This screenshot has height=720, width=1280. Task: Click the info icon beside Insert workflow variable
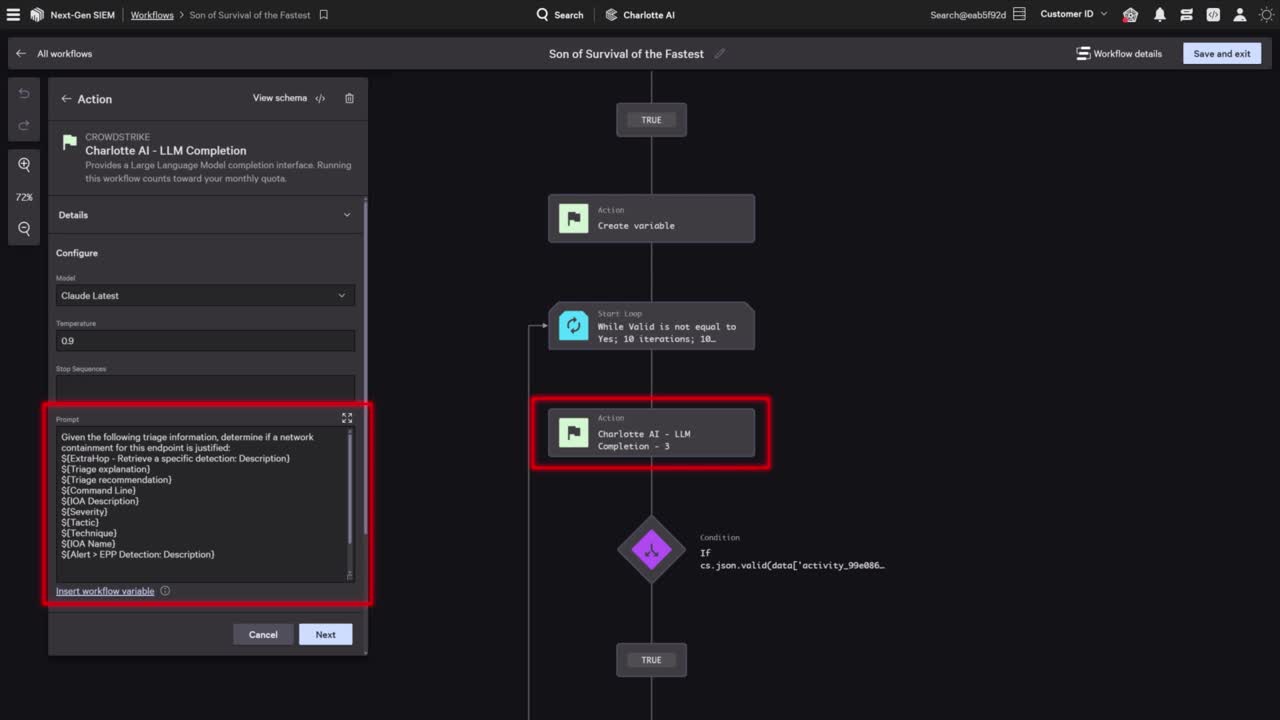click(165, 591)
